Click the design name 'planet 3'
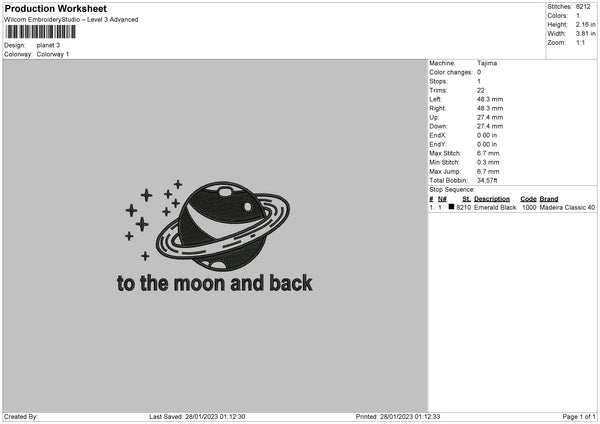Screen dimensions: 600x424 (x=48, y=45)
